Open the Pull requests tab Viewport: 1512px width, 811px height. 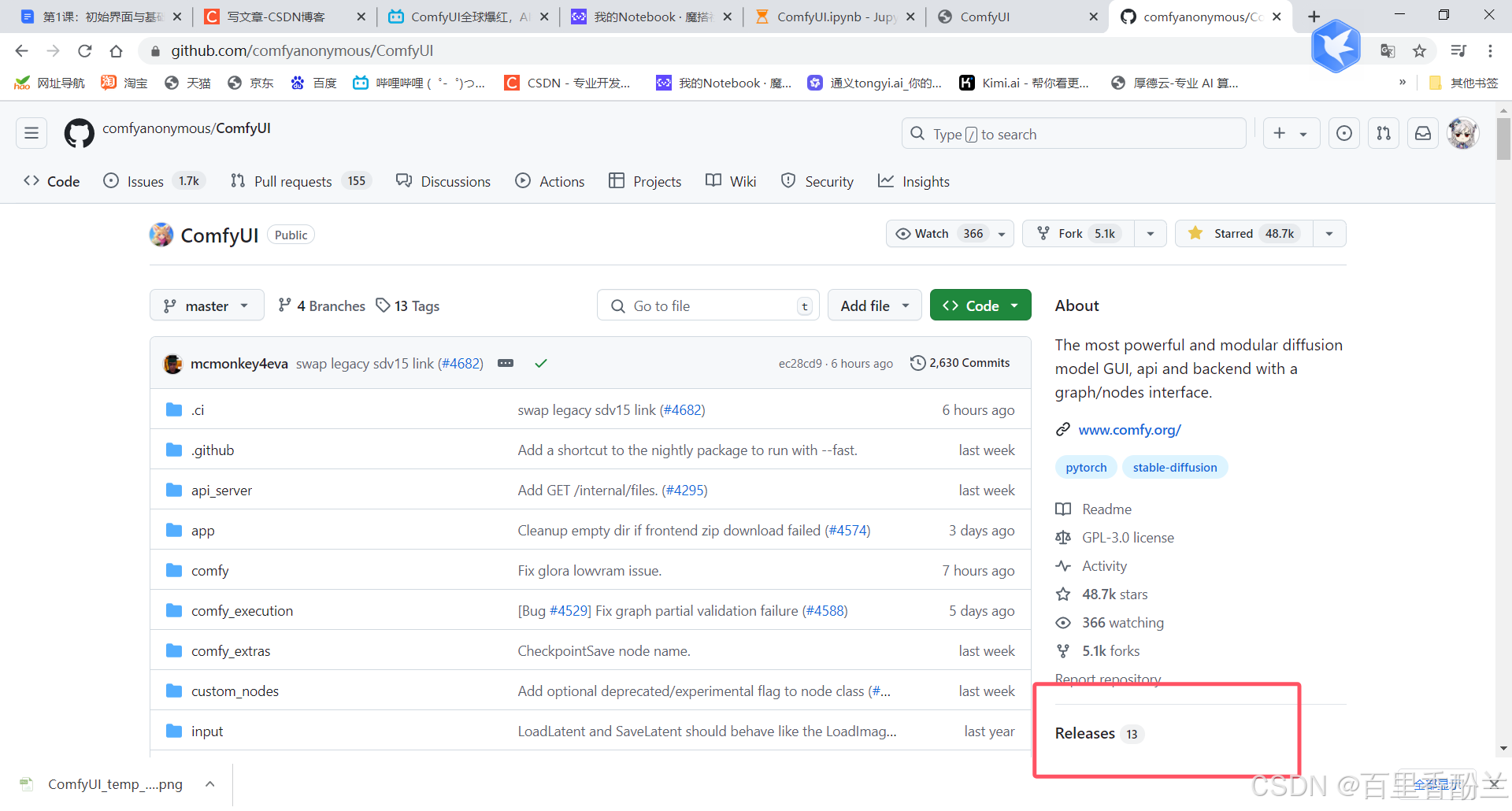coord(300,181)
